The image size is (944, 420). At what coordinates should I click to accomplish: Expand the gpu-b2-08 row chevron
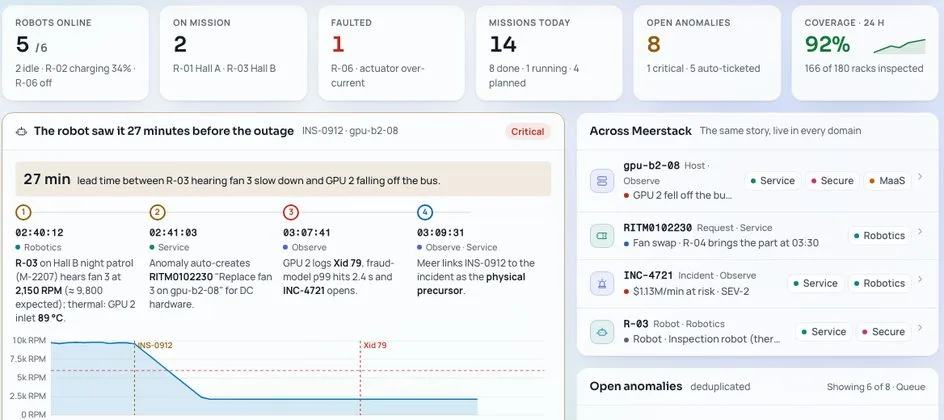(920, 178)
